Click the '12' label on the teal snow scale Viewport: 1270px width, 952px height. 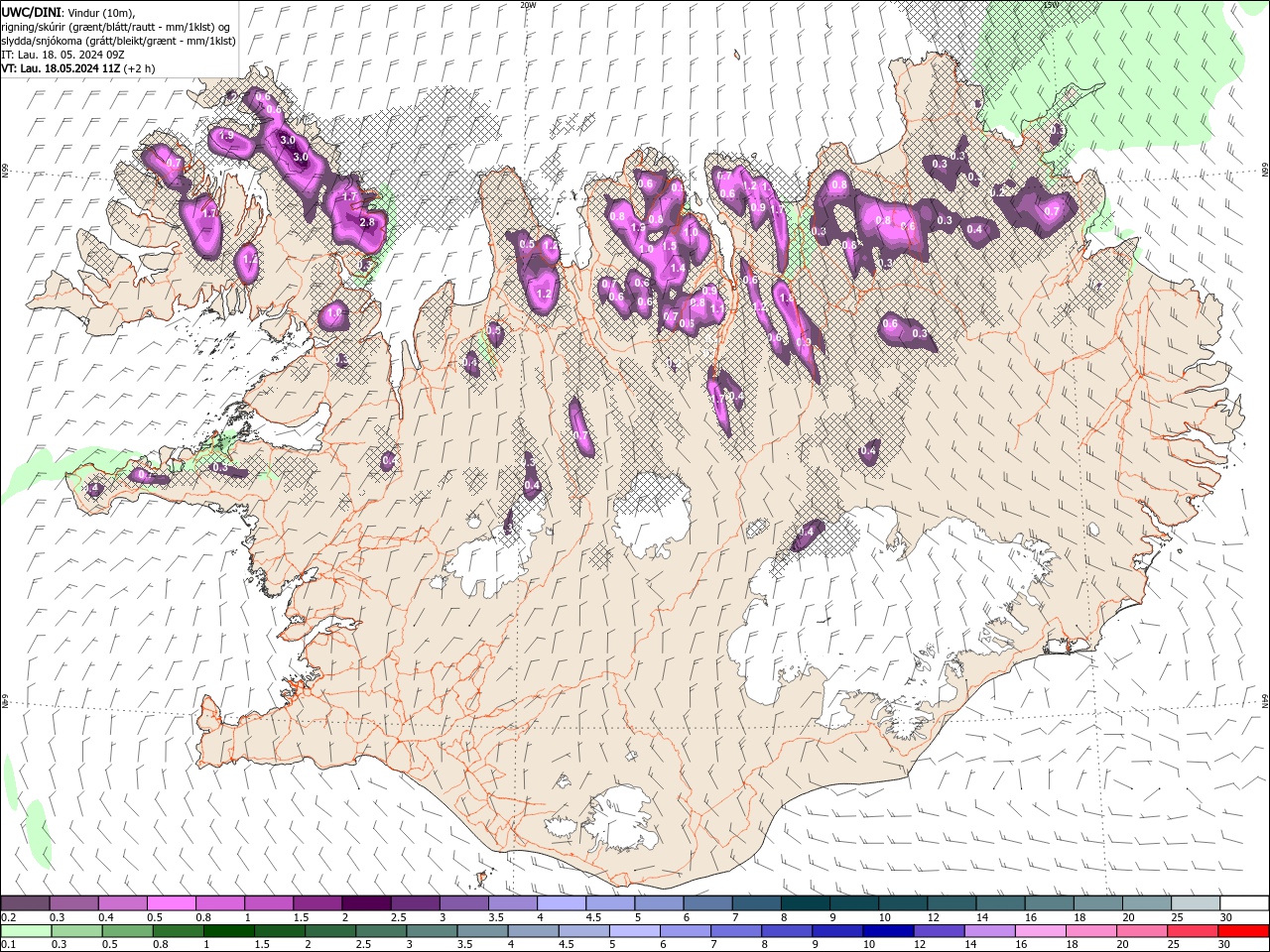933,917
